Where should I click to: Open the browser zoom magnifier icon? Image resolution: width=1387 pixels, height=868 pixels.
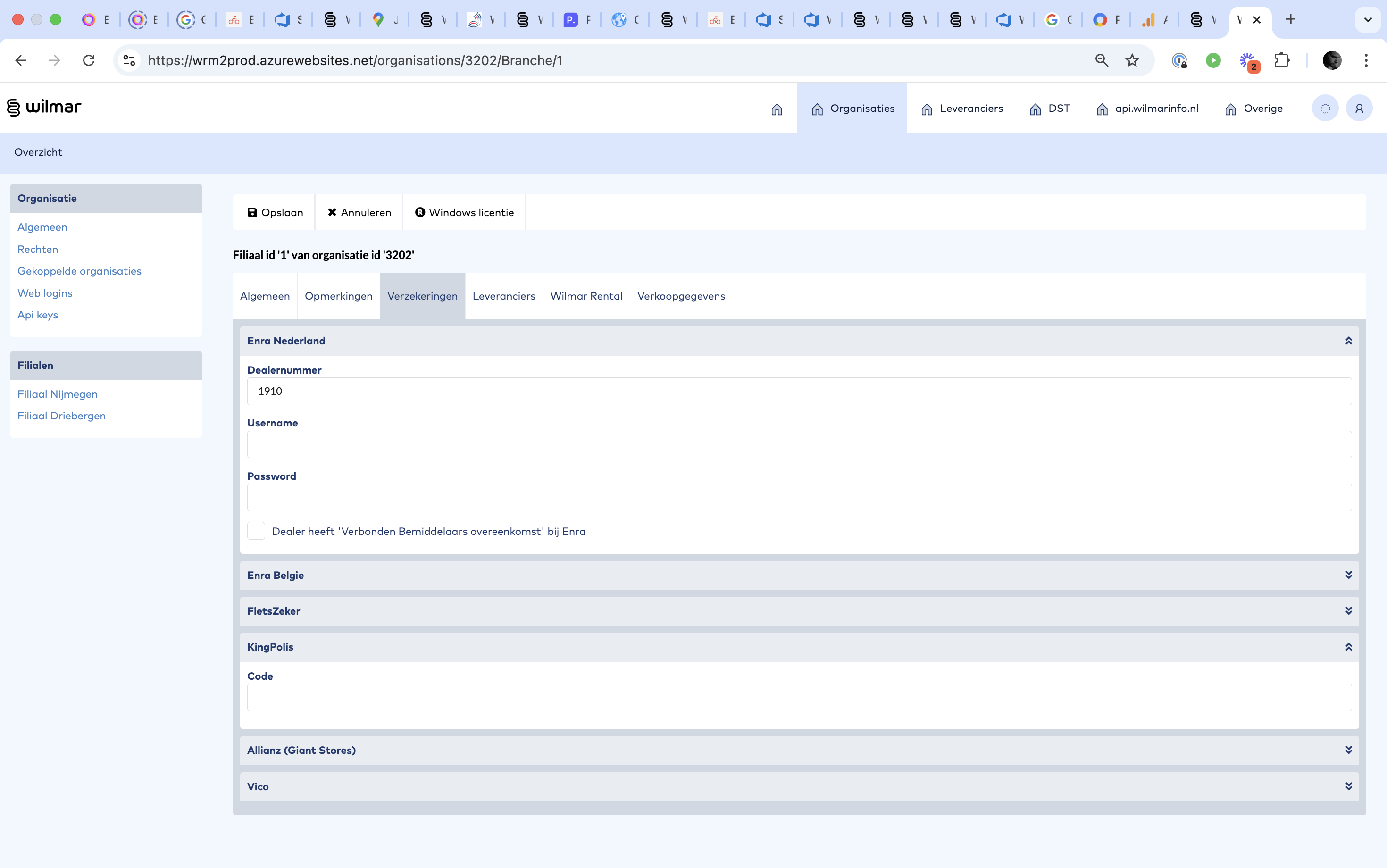1101,60
